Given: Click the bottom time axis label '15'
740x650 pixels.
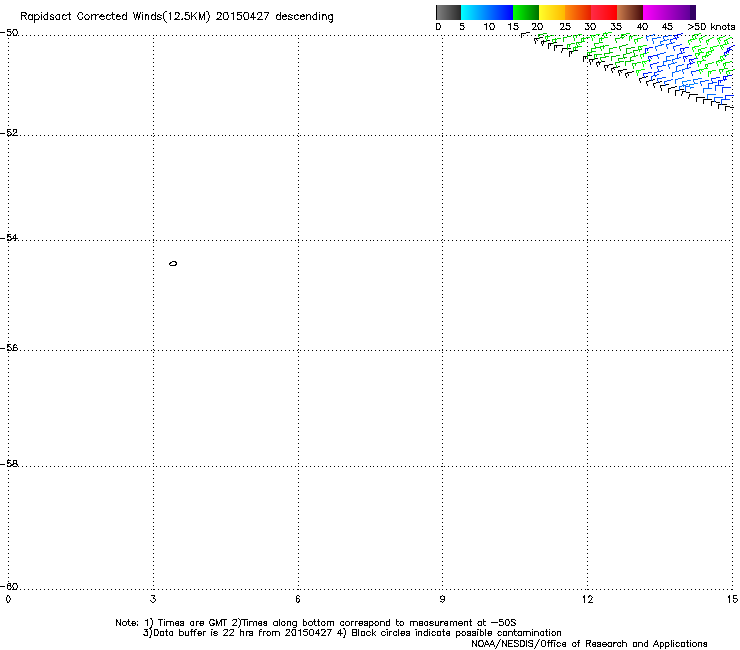Looking at the screenshot, I should click(732, 599).
